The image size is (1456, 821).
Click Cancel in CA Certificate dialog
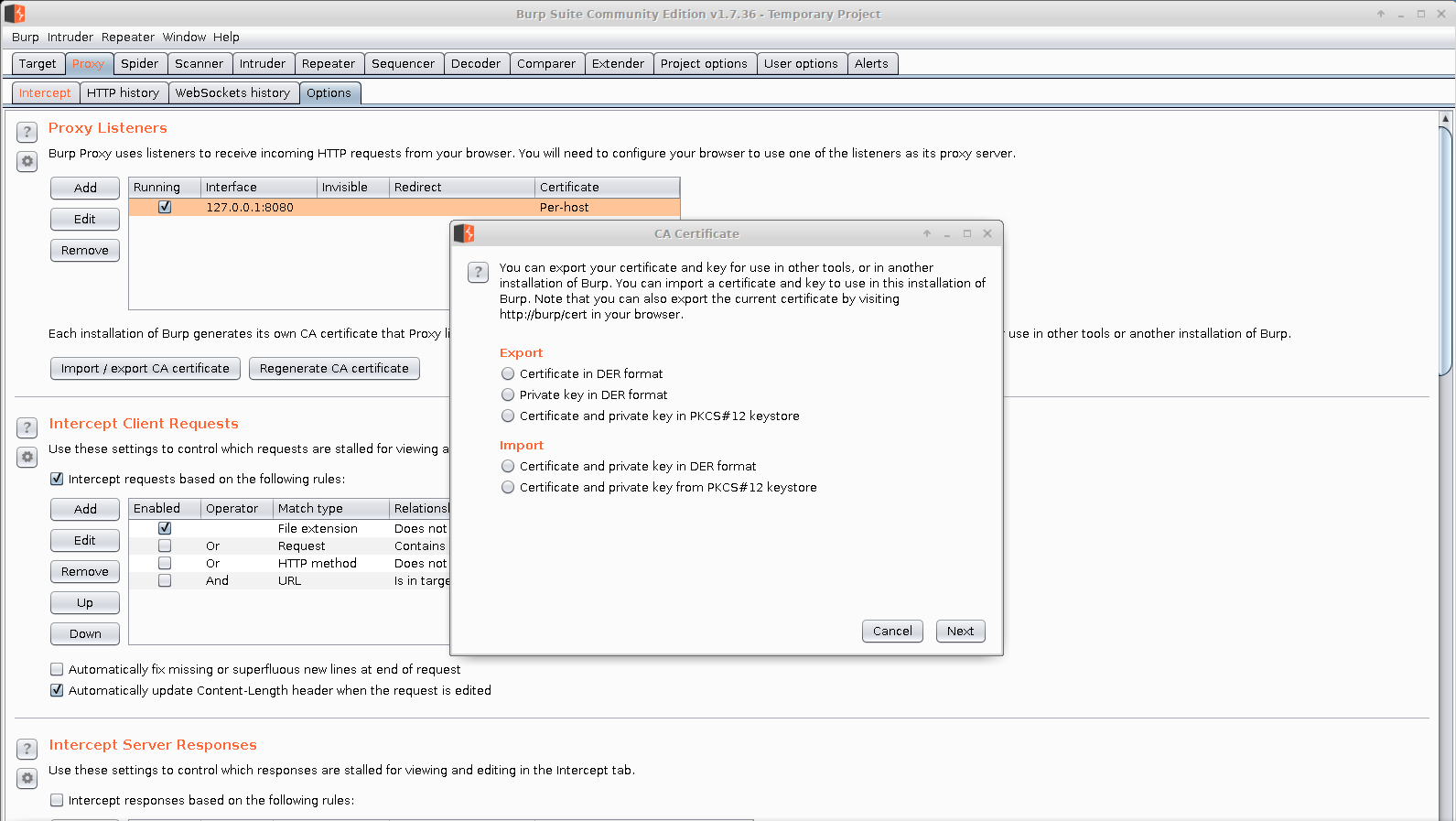(x=892, y=631)
